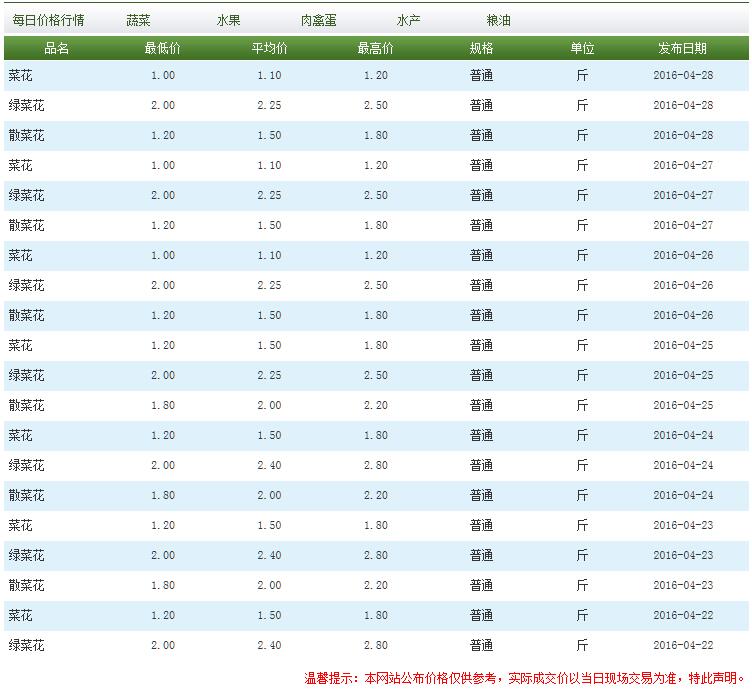Switch to the 水产 tab
The height and width of the screenshot is (691, 752).
coord(409,20)
